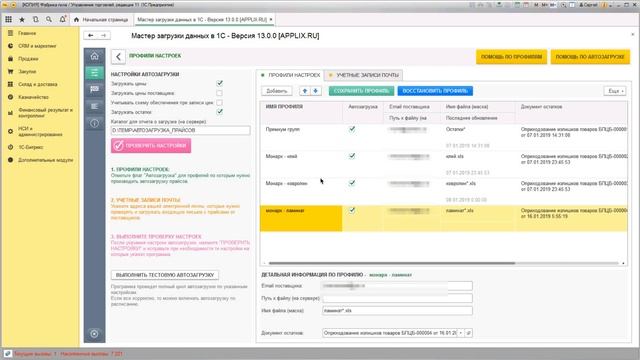Image resolution: width=640 pixels, height=360 pixels.
Task: Select the Монарх - клей profile name
Action: pos(282,156)
